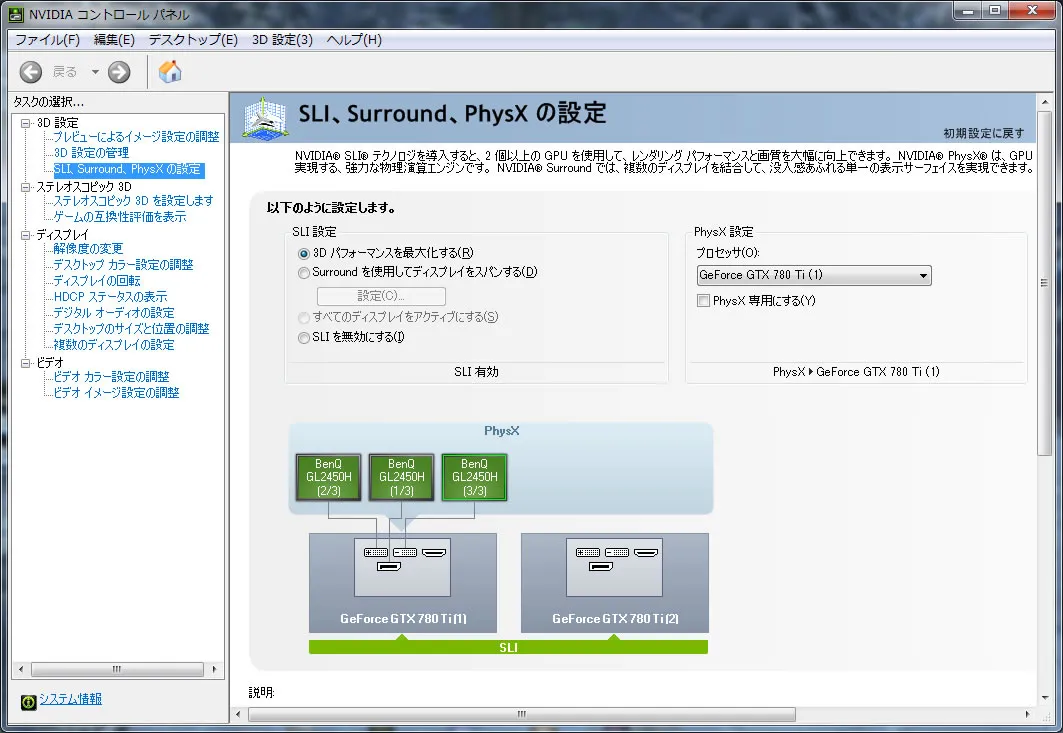Viewport: 1063px width, 733px height.
Task: Open デスクトップのサイズと位置の調整
Action: [x=132, y=329]
